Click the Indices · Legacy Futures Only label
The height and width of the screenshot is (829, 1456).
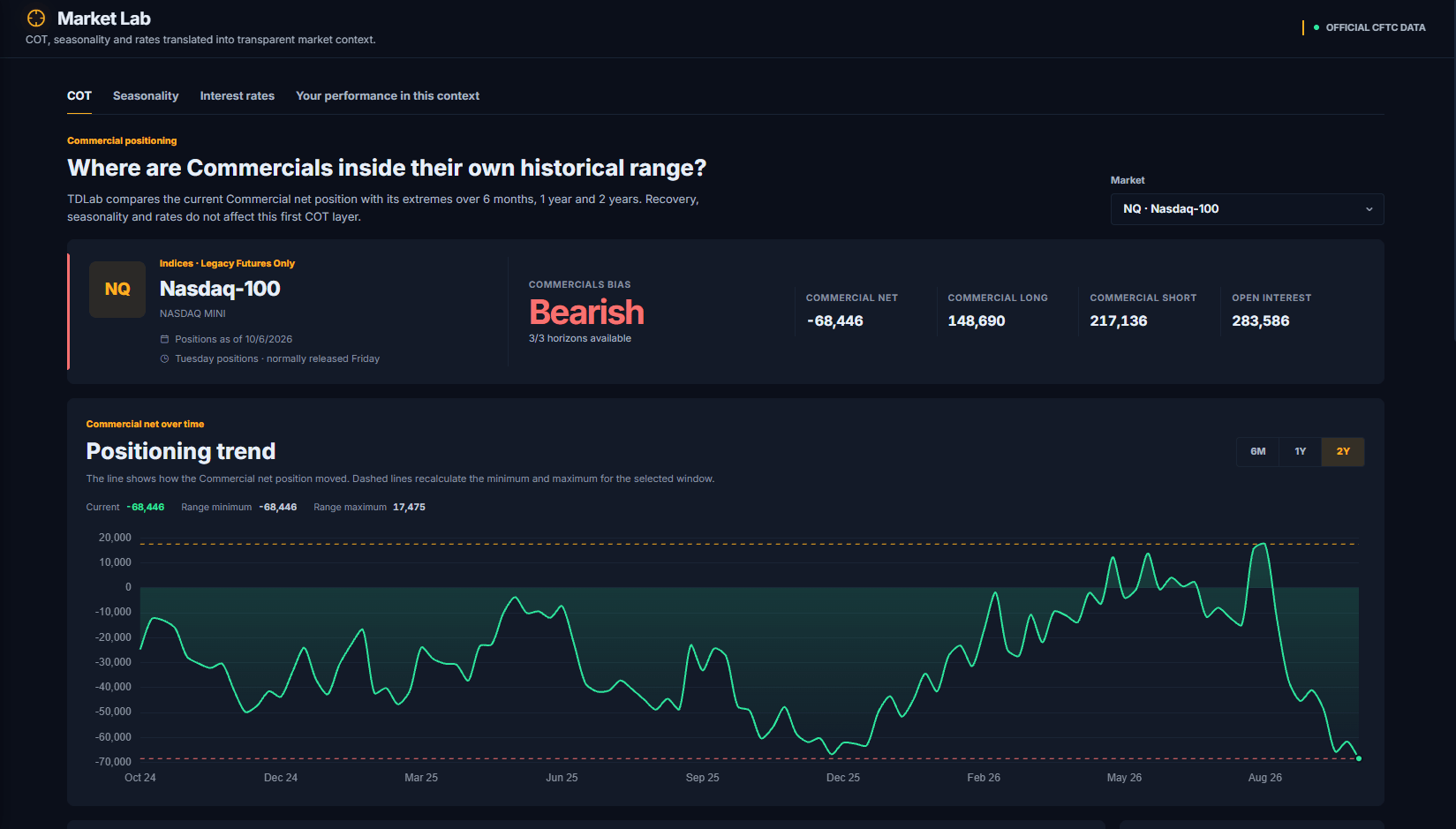[227, 263]
